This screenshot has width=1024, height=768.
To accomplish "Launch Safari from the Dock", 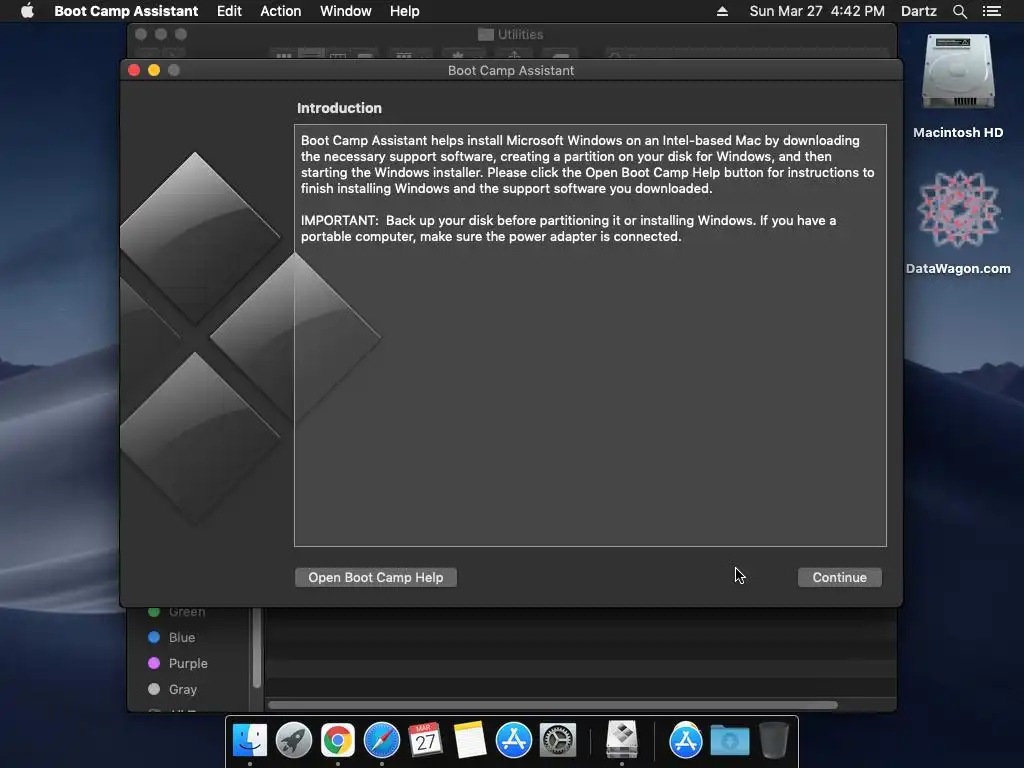I will [381, 740].
